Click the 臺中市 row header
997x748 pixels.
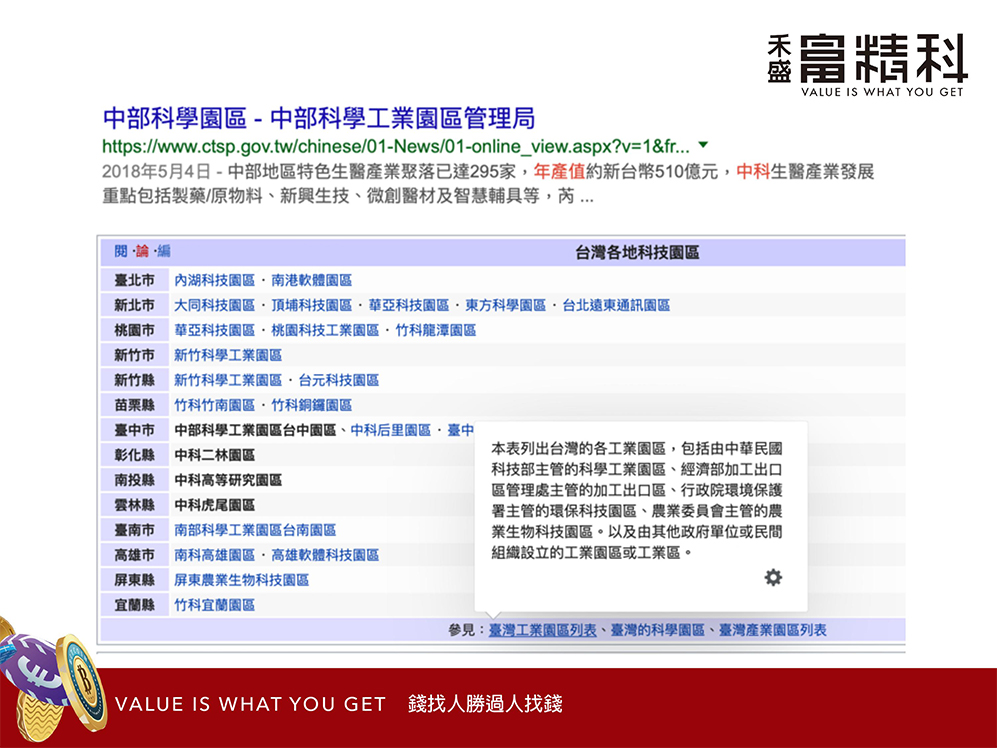tap(134, 430)
